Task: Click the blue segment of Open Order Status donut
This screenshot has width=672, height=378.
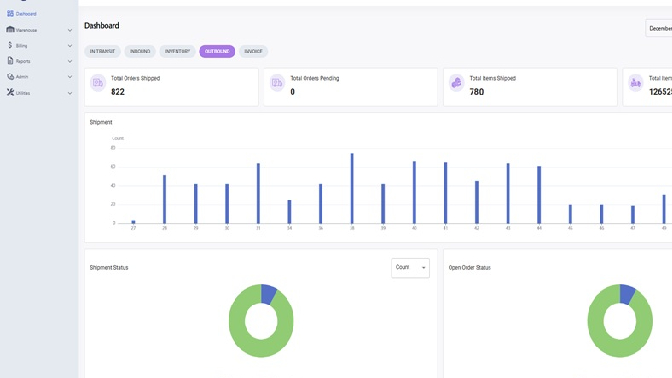Action: 627,294
